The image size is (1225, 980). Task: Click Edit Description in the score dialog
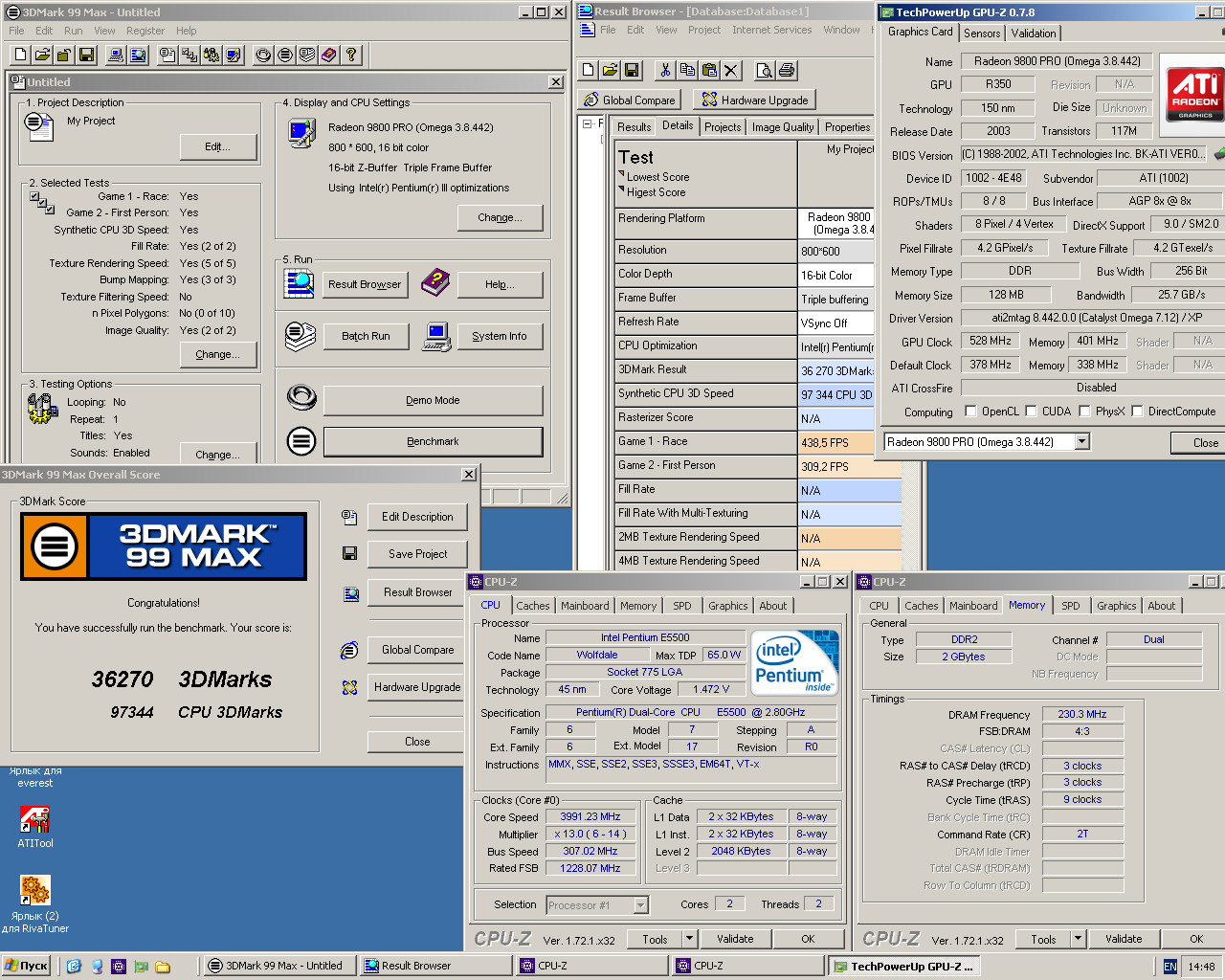[417, 517]
